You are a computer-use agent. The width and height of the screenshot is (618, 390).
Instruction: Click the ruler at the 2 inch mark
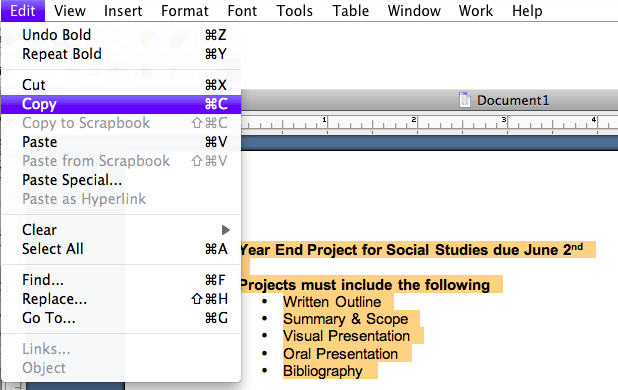coord(414,120)
